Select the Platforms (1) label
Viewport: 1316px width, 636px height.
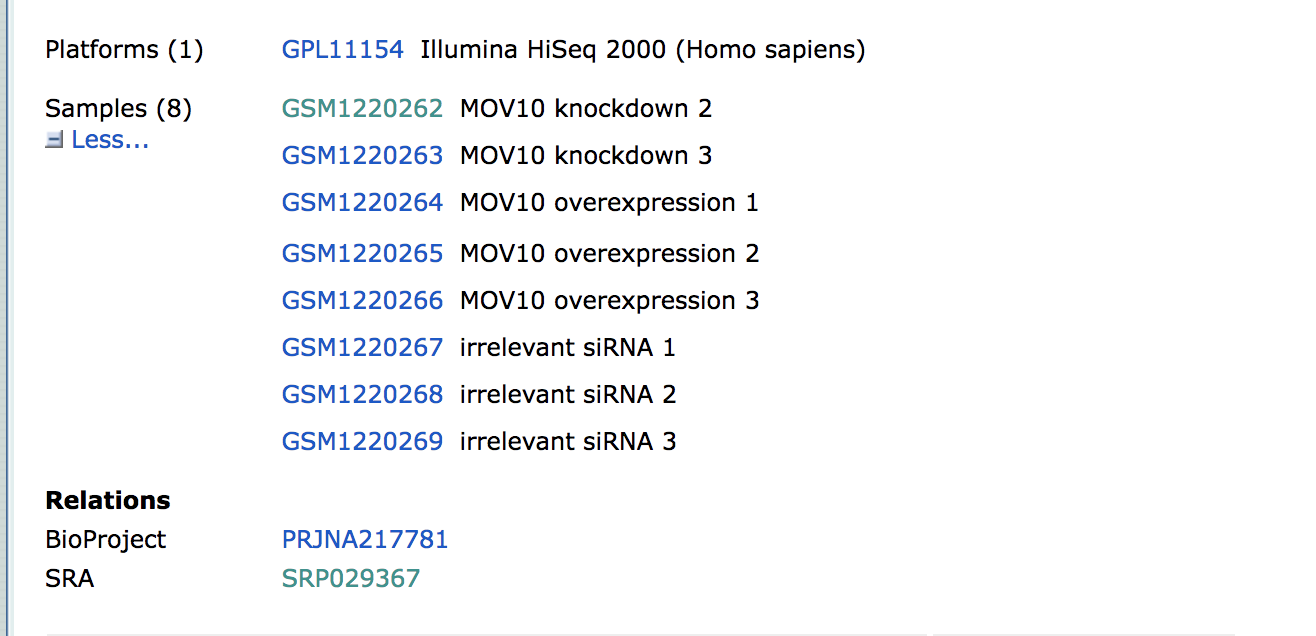[x=124, y=49]
